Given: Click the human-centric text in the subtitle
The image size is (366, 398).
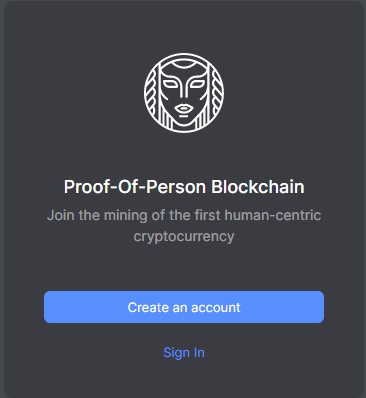Looking at the screenshot, I should point(273,215).
